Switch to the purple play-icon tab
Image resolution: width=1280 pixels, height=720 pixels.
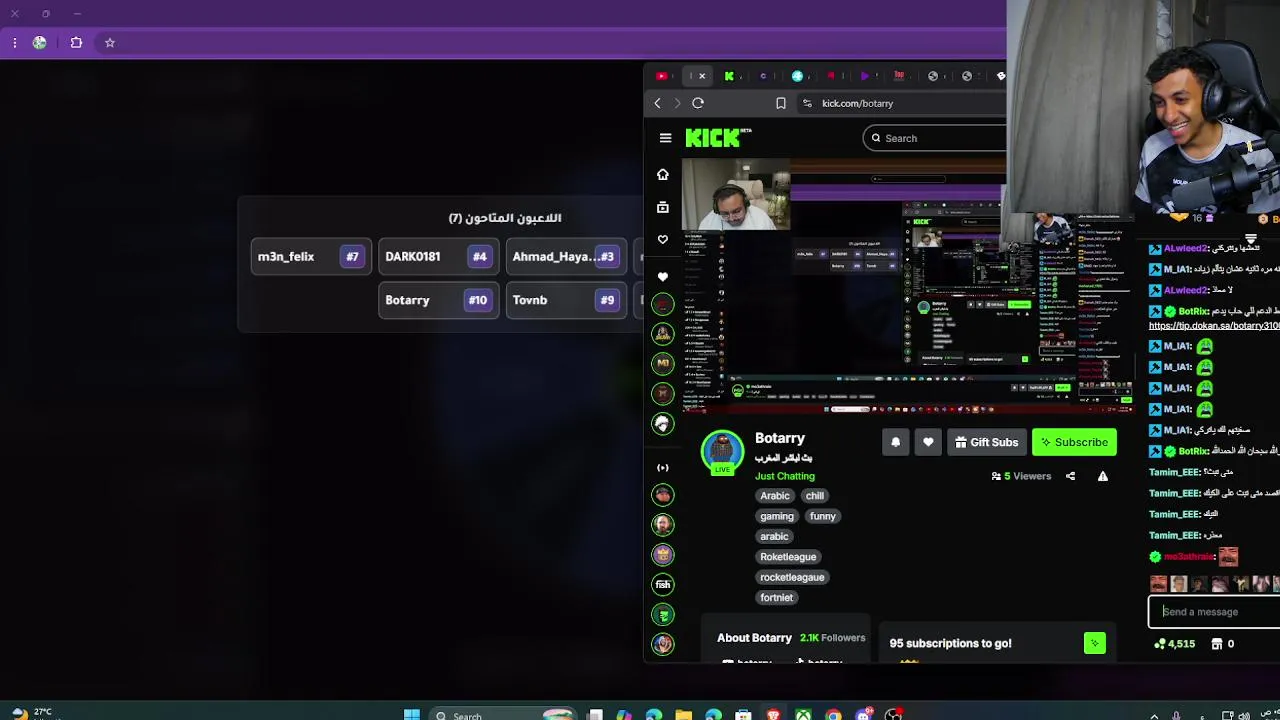pos(865,76)
